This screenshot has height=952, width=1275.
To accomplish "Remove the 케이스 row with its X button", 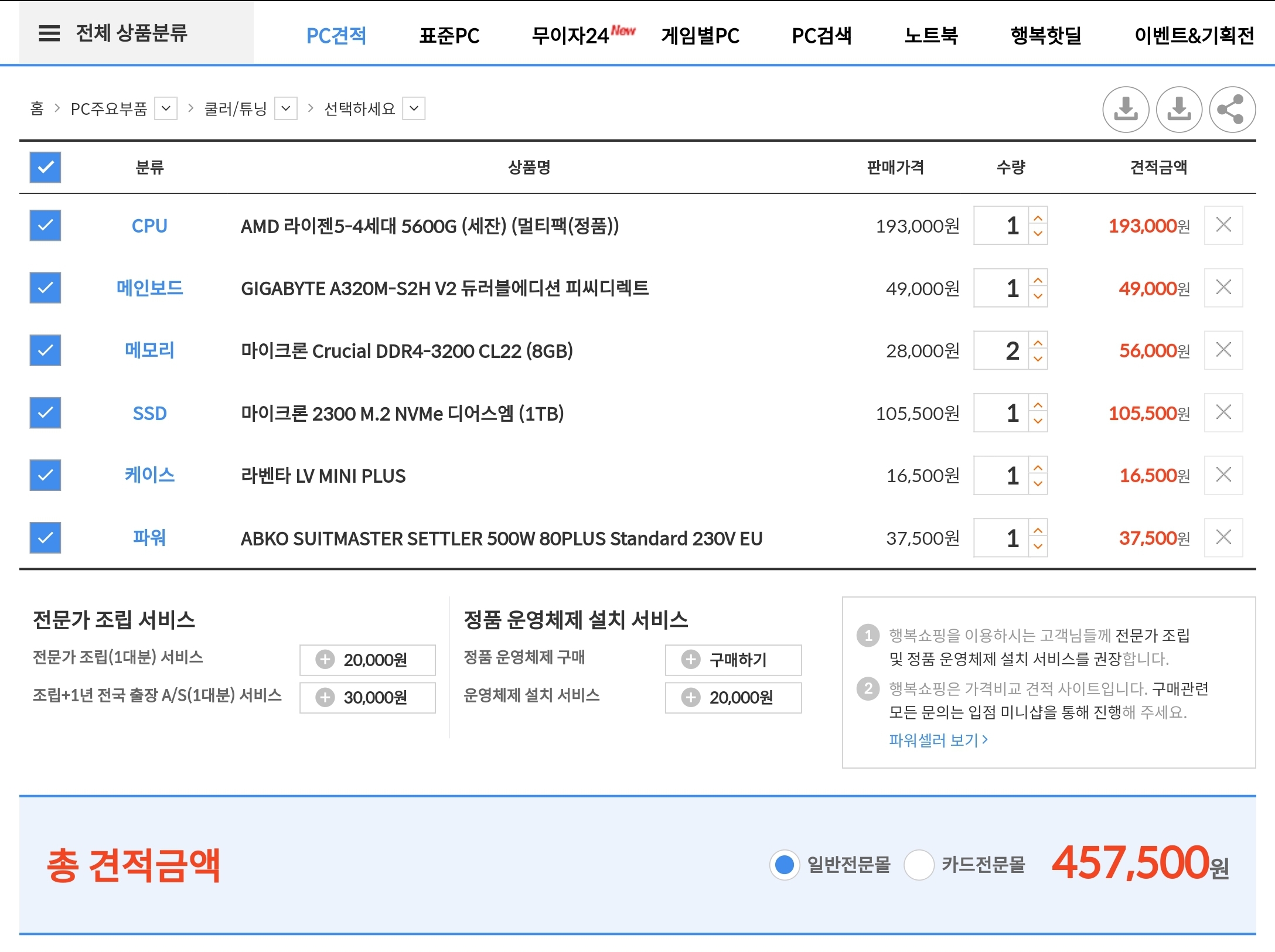I will click(1223, 475).
